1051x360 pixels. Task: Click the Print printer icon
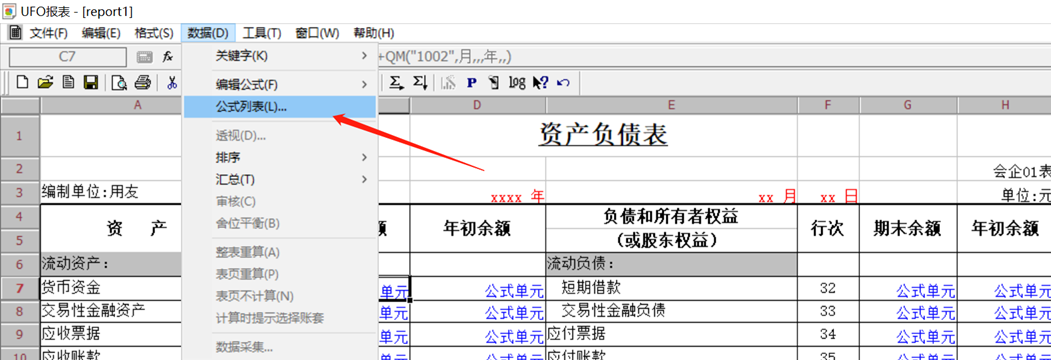click(142, 82)
